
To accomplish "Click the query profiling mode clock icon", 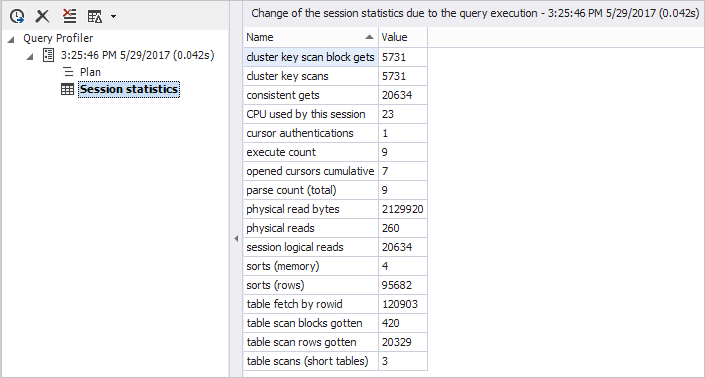I will pyautogui.click(x=17, y=16).
